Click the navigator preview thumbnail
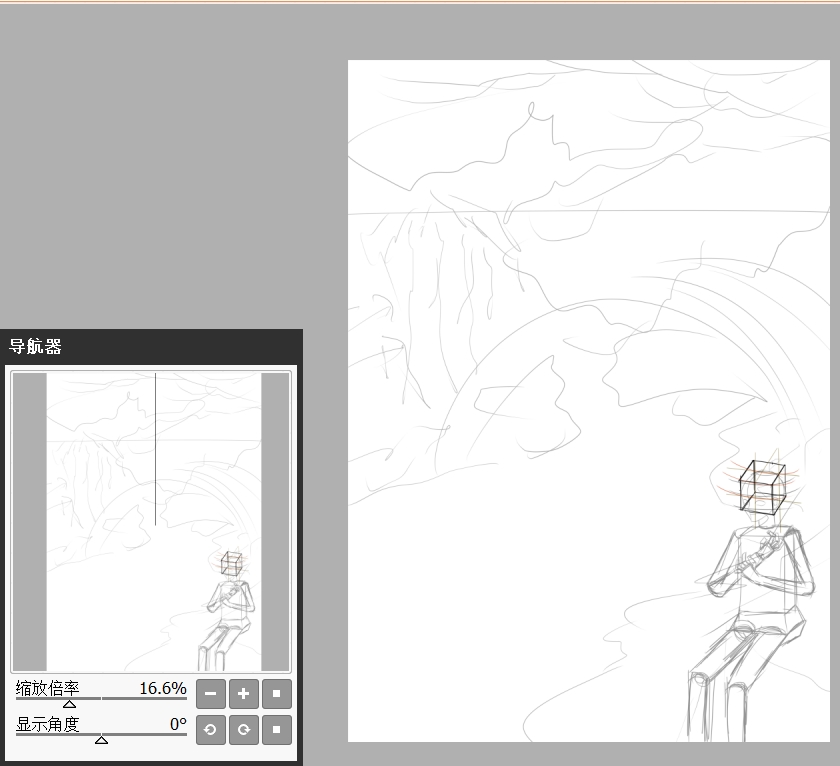This screenshot has width=840, height=766. 151,522
